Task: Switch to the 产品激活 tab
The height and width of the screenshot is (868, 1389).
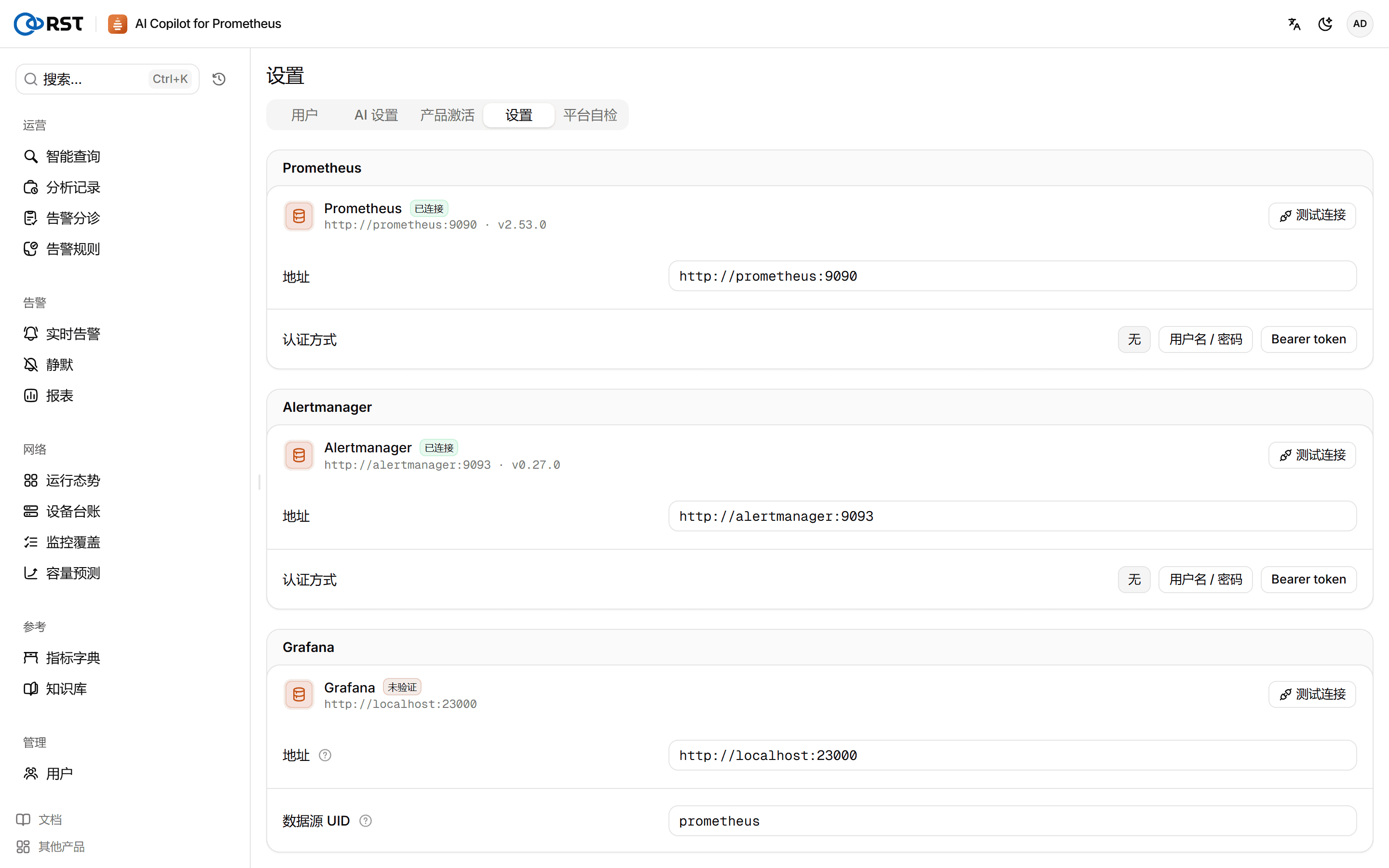Action: (447, 115)
